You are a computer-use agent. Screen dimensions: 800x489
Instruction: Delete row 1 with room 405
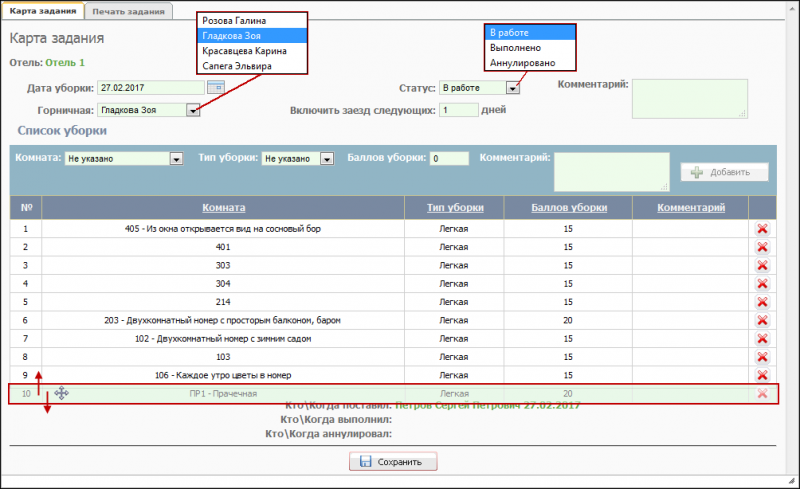[762, 229]
